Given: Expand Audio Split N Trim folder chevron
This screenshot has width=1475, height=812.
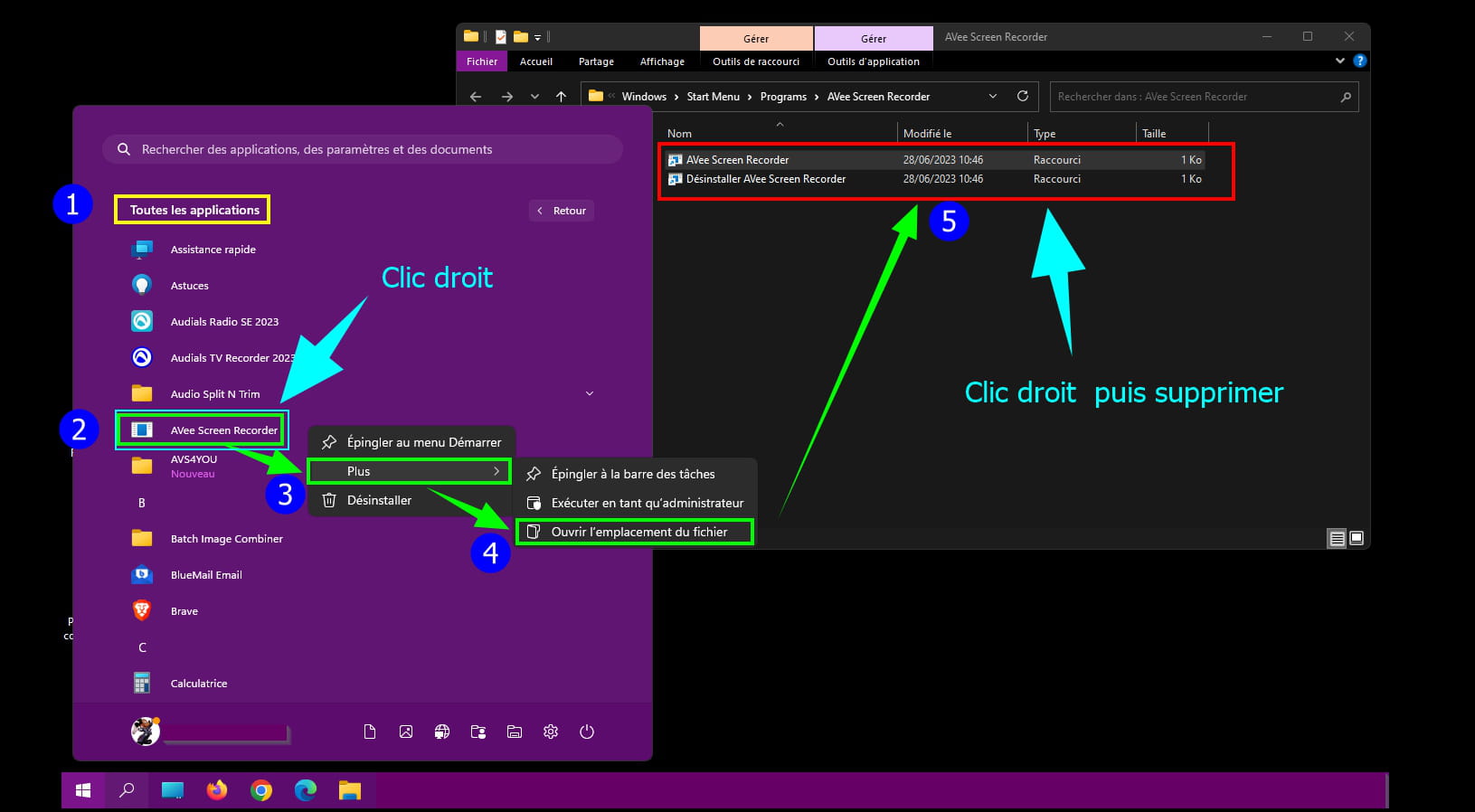Looking at the screenshot, I should click(590, 393).
